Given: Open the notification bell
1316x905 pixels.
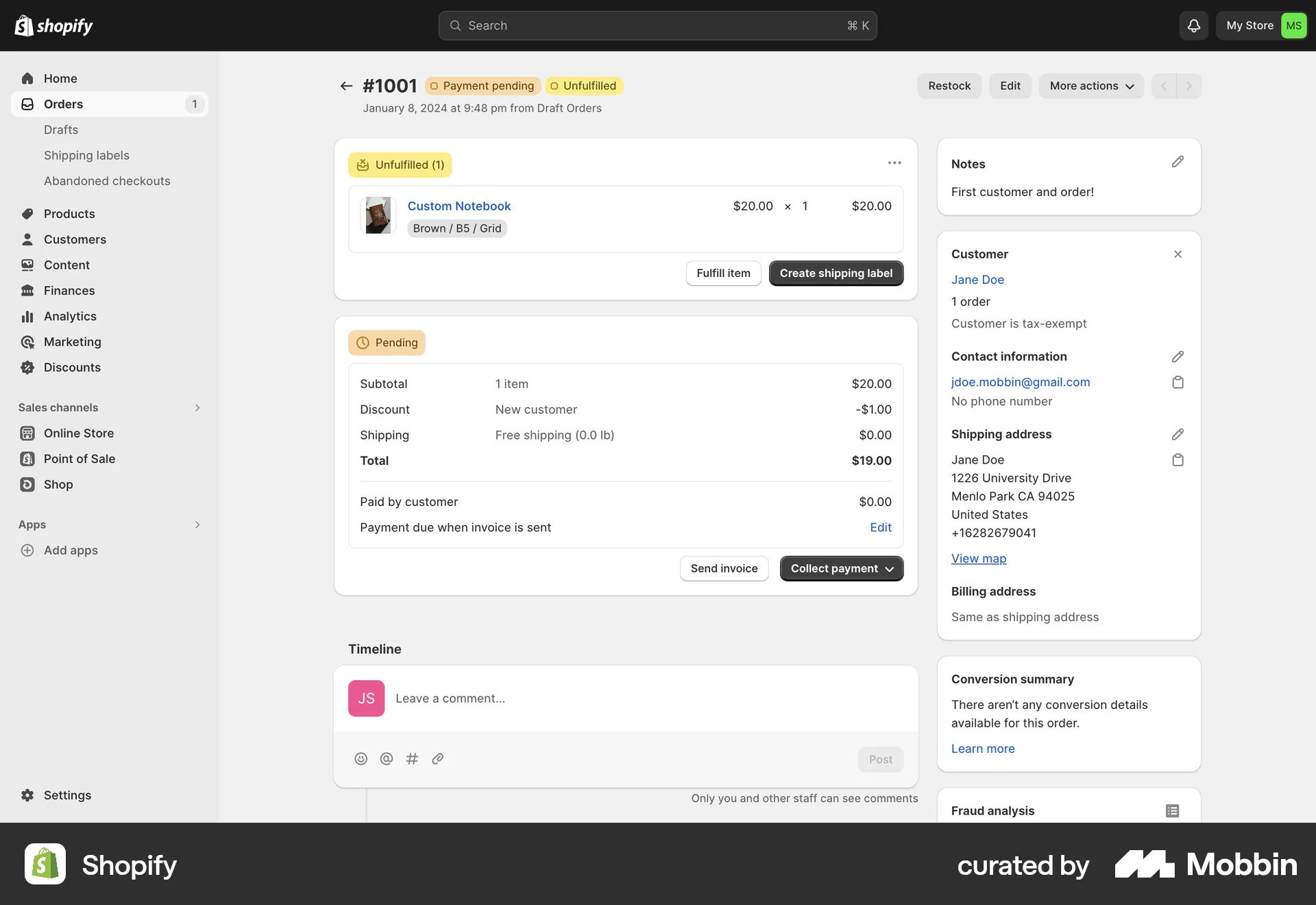Looking at the screenshot, I should point(1193,25).
